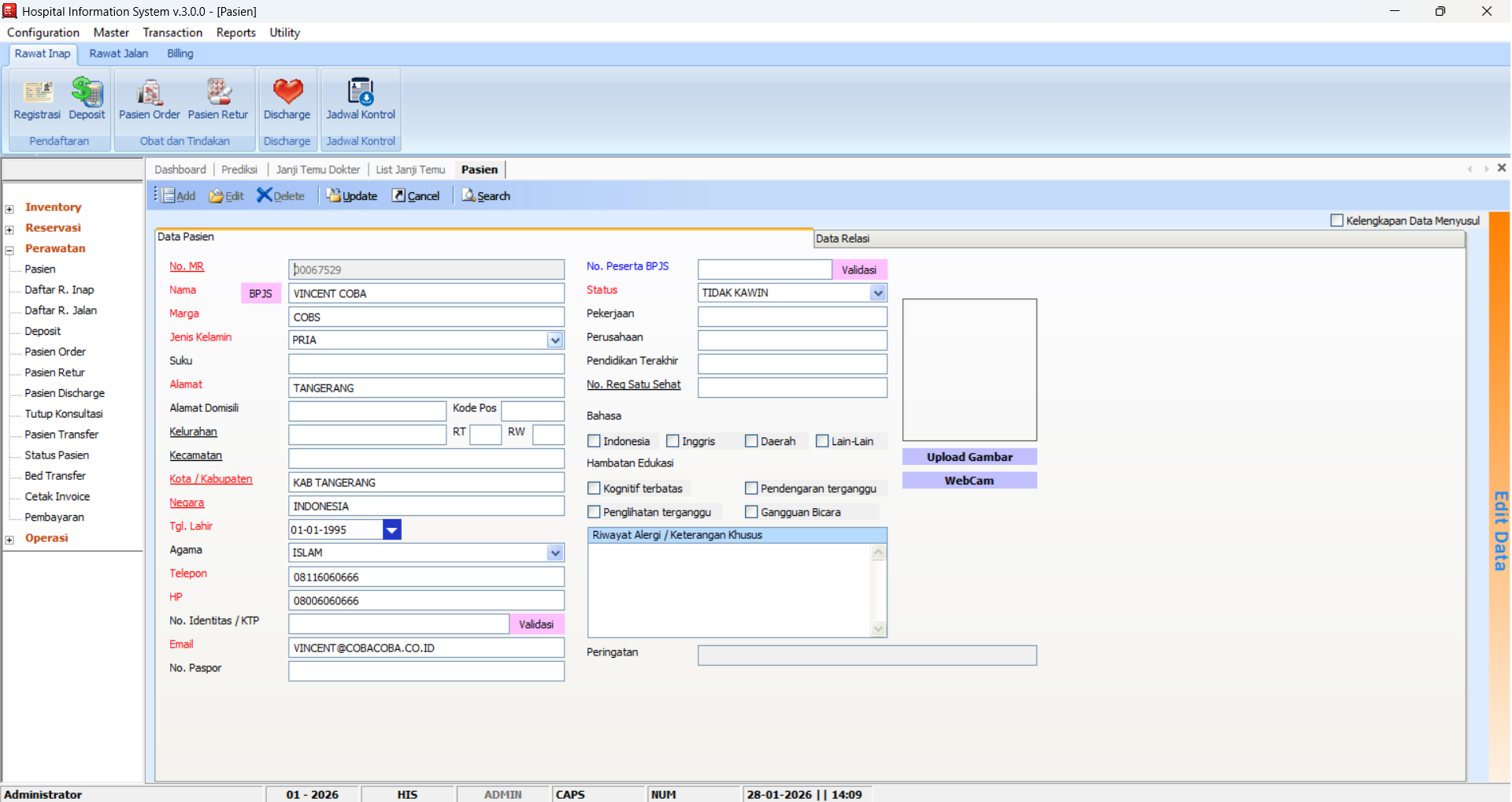Open the Jenis Kelamin dropdown

[555, 340]
